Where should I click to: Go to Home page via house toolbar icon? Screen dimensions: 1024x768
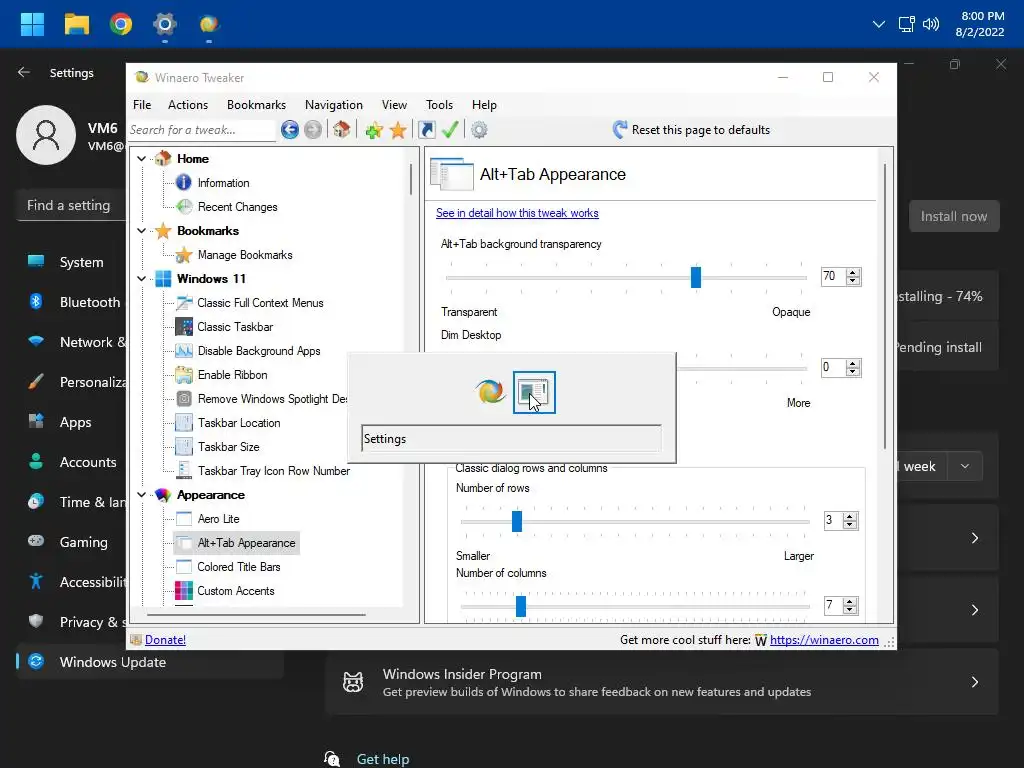(342, 129)
